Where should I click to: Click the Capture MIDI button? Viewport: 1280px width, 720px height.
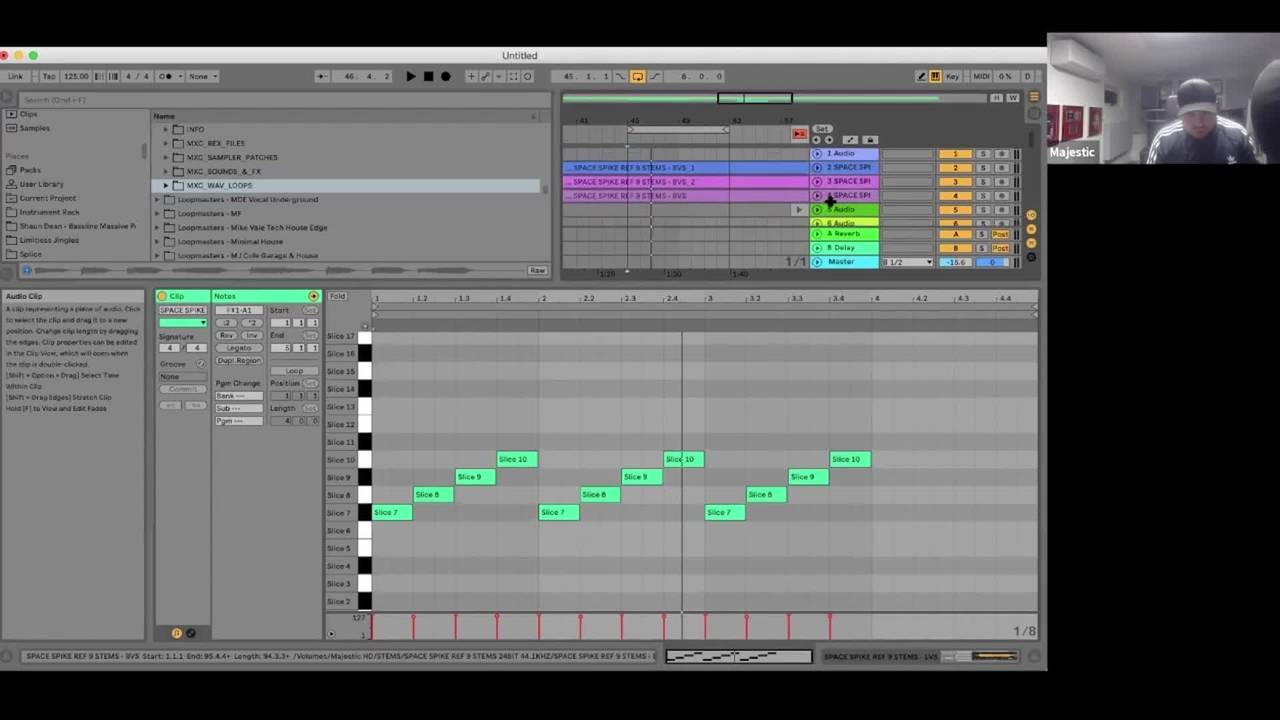(x=513, y=76)
